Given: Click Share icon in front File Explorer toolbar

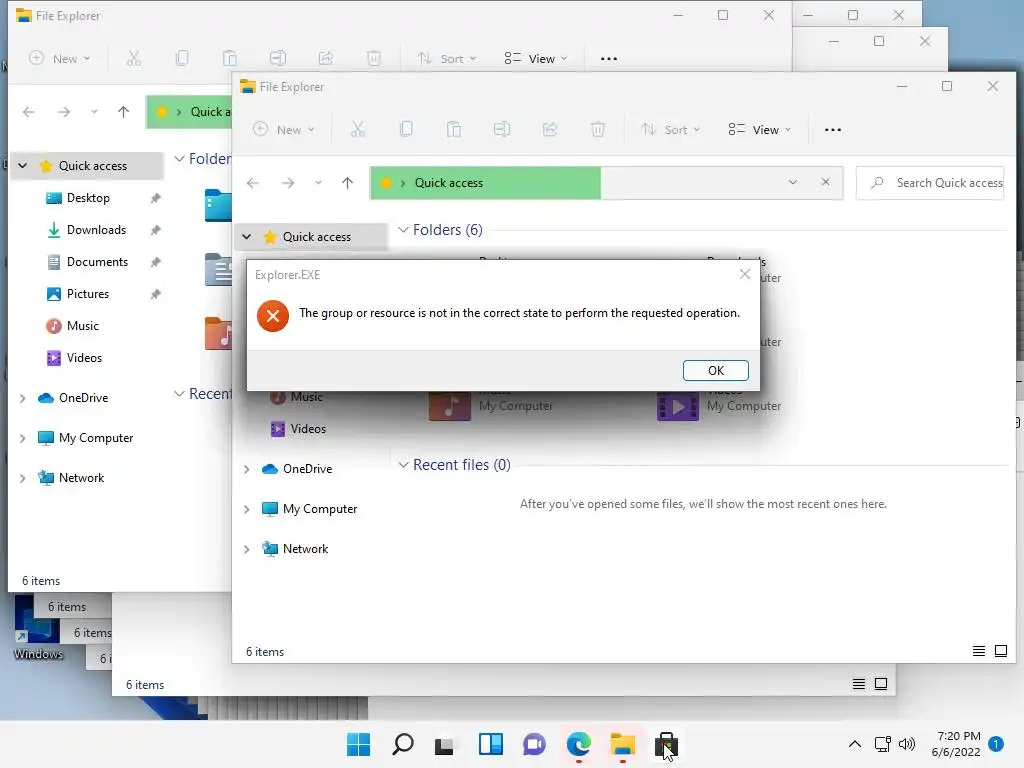Looking at the screenshot, I should (x=550, y=129).
